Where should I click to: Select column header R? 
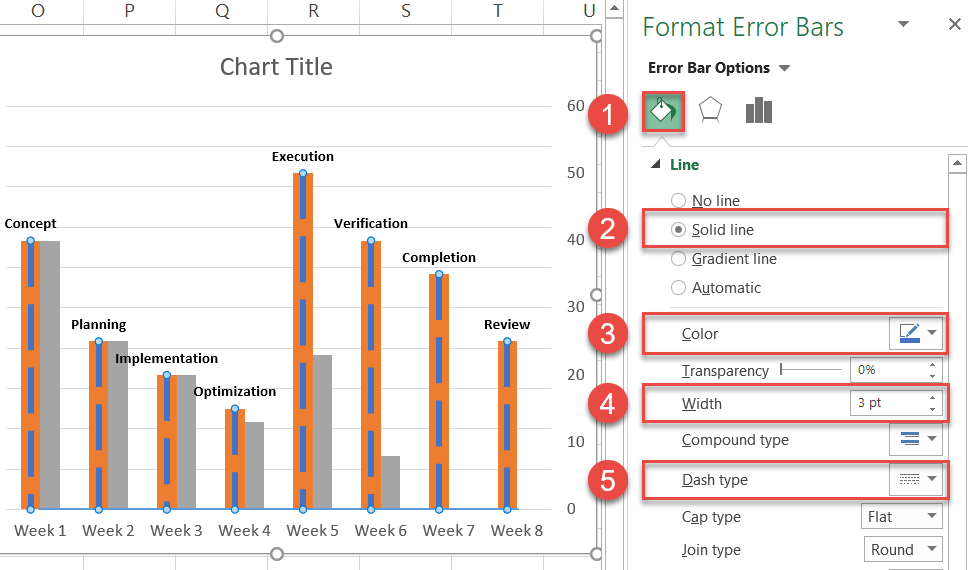[x=314, y=11]
